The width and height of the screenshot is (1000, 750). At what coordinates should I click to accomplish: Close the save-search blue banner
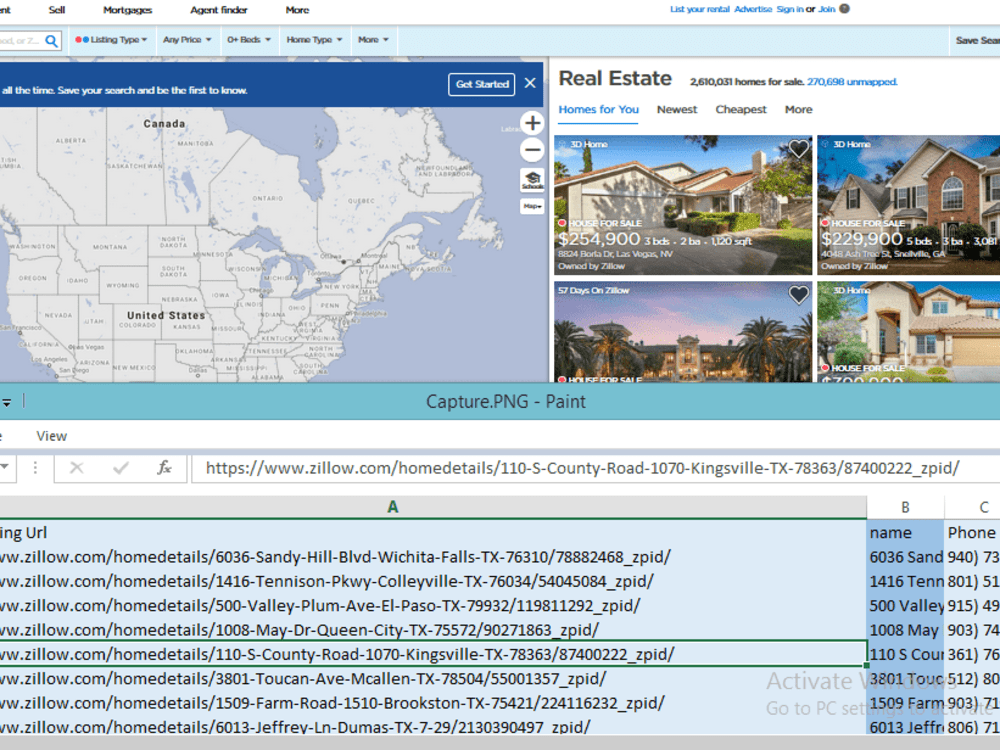click(530, 84)
